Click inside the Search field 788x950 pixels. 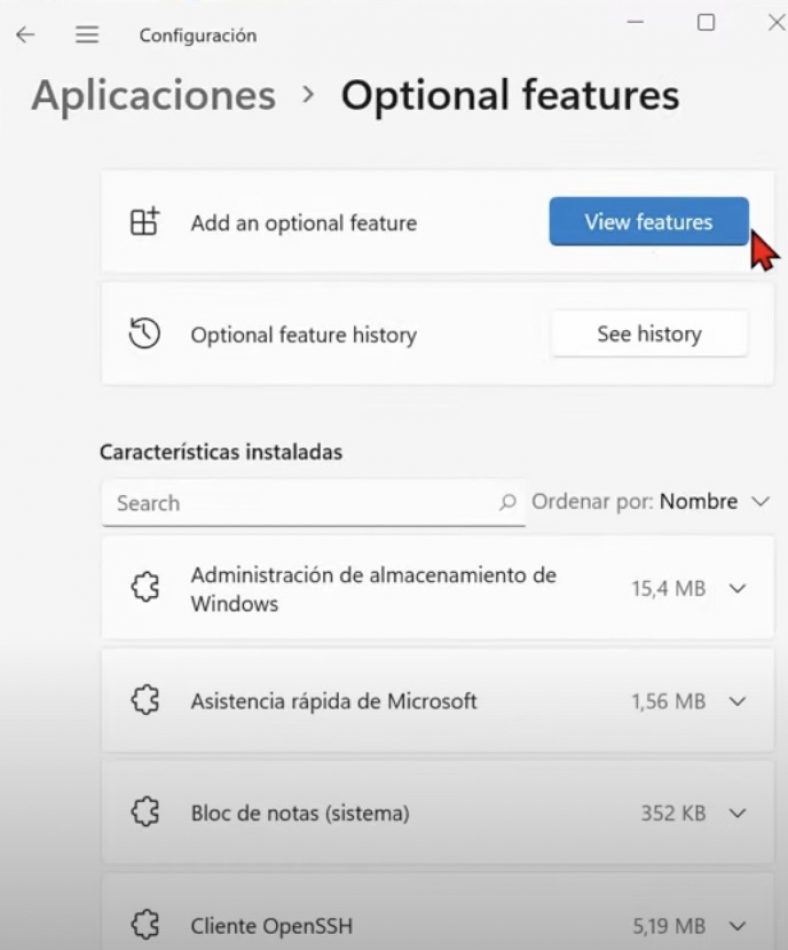click(300, 503)
